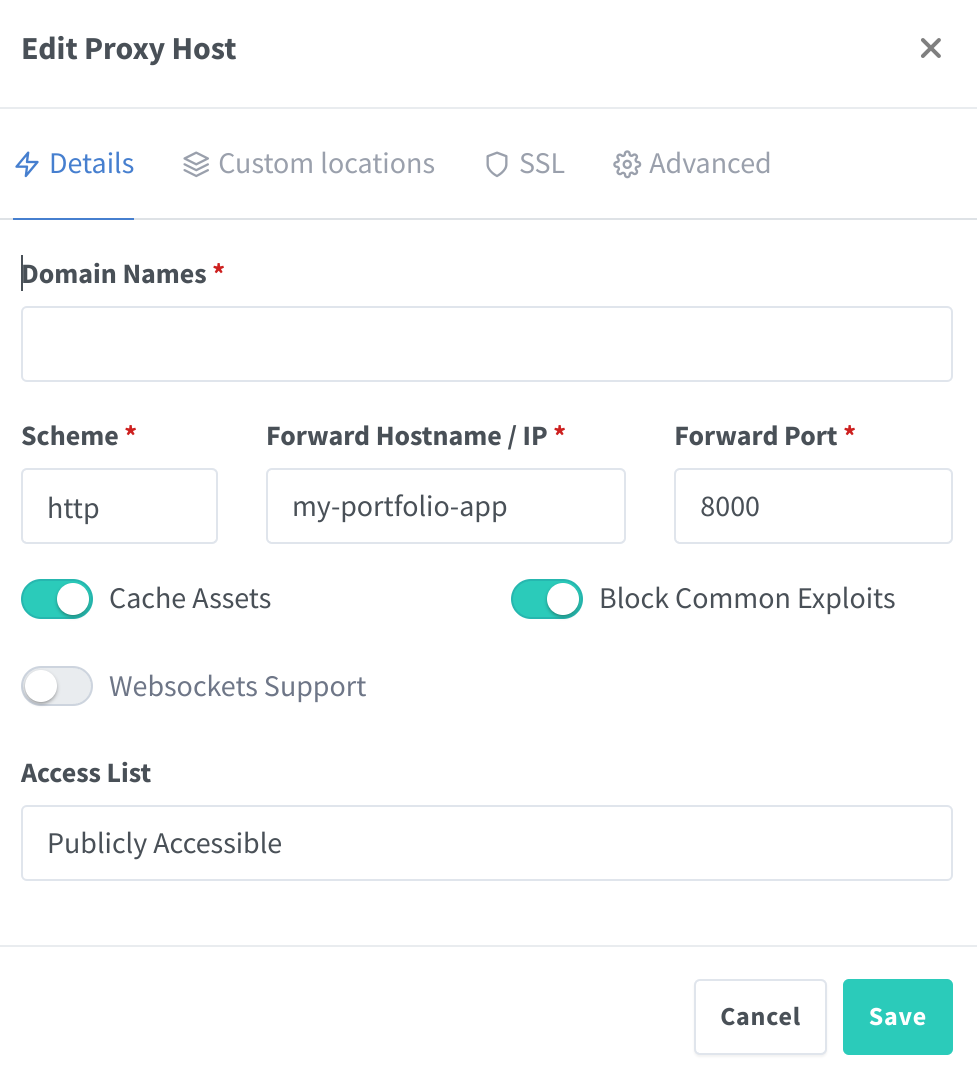The width and height of the screenshot is (977, 1065).
Task: Enable the Websockets Support switch
Action: click(57, 687)
